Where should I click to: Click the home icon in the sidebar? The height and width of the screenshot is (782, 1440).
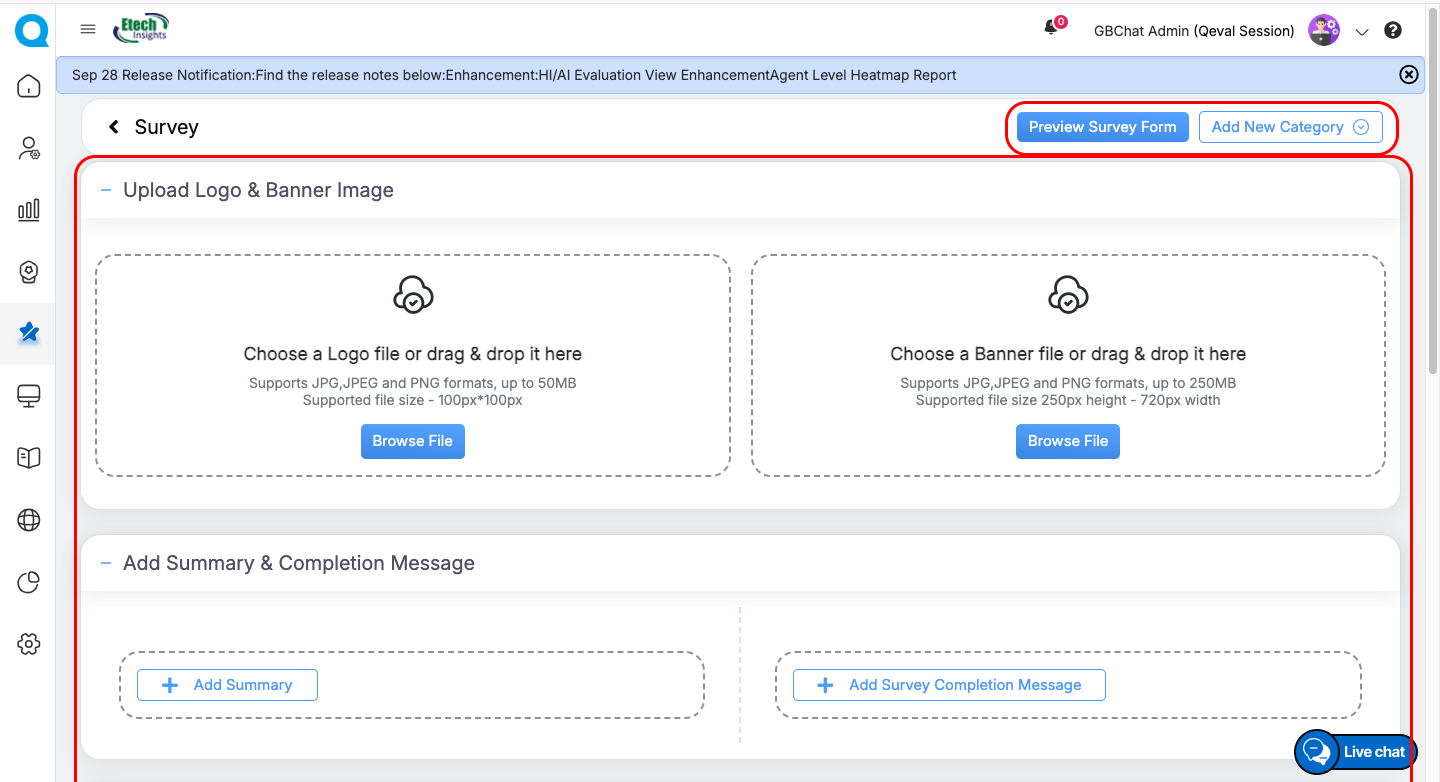click(29, 86)
